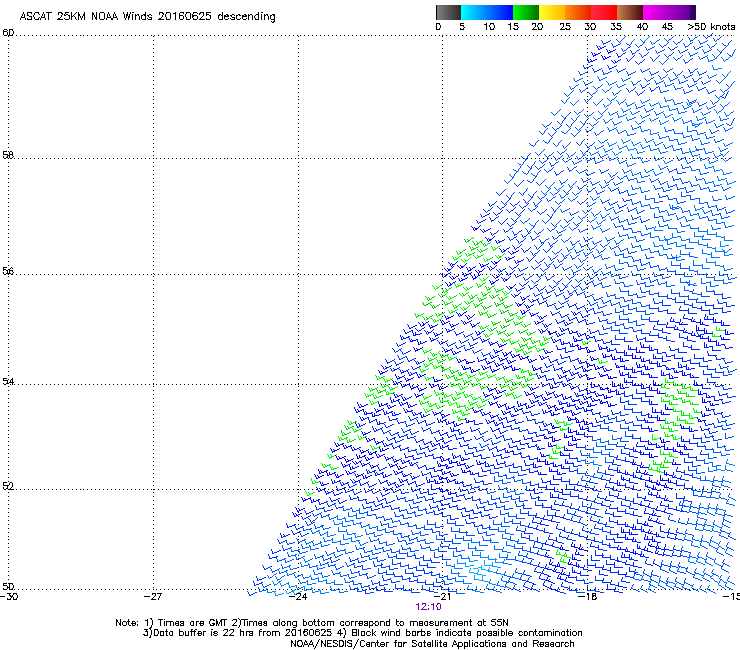Select the gray 0-5 knot color bar segment
The width and height of the screenshot is (740, 650).
tap(448, 12)
